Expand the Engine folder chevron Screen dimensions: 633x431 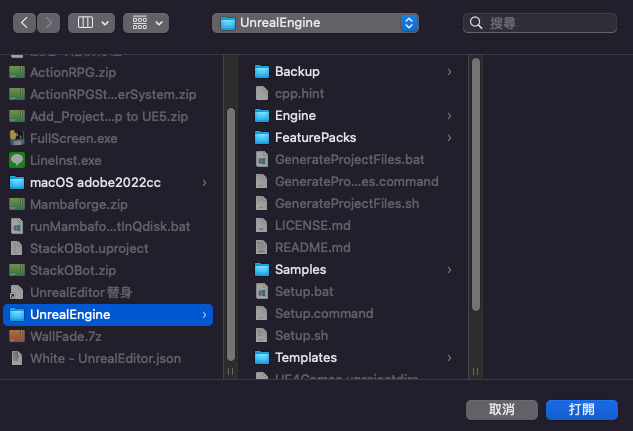coord(449,116)
